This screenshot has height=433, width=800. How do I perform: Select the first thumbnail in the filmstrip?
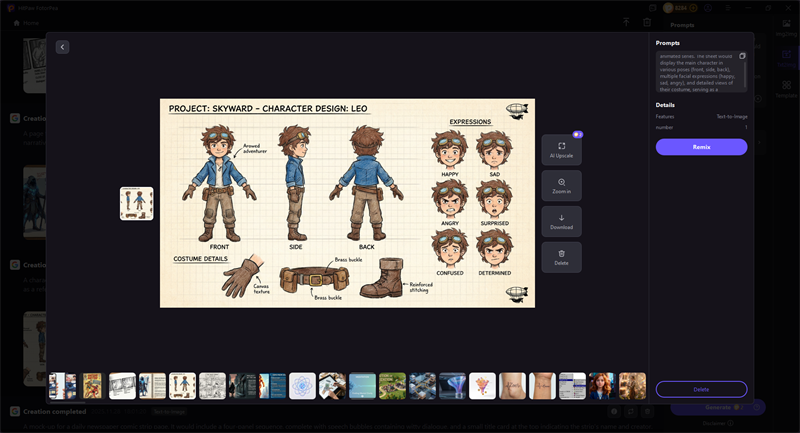pyautogui.click(x=62, y=386)
